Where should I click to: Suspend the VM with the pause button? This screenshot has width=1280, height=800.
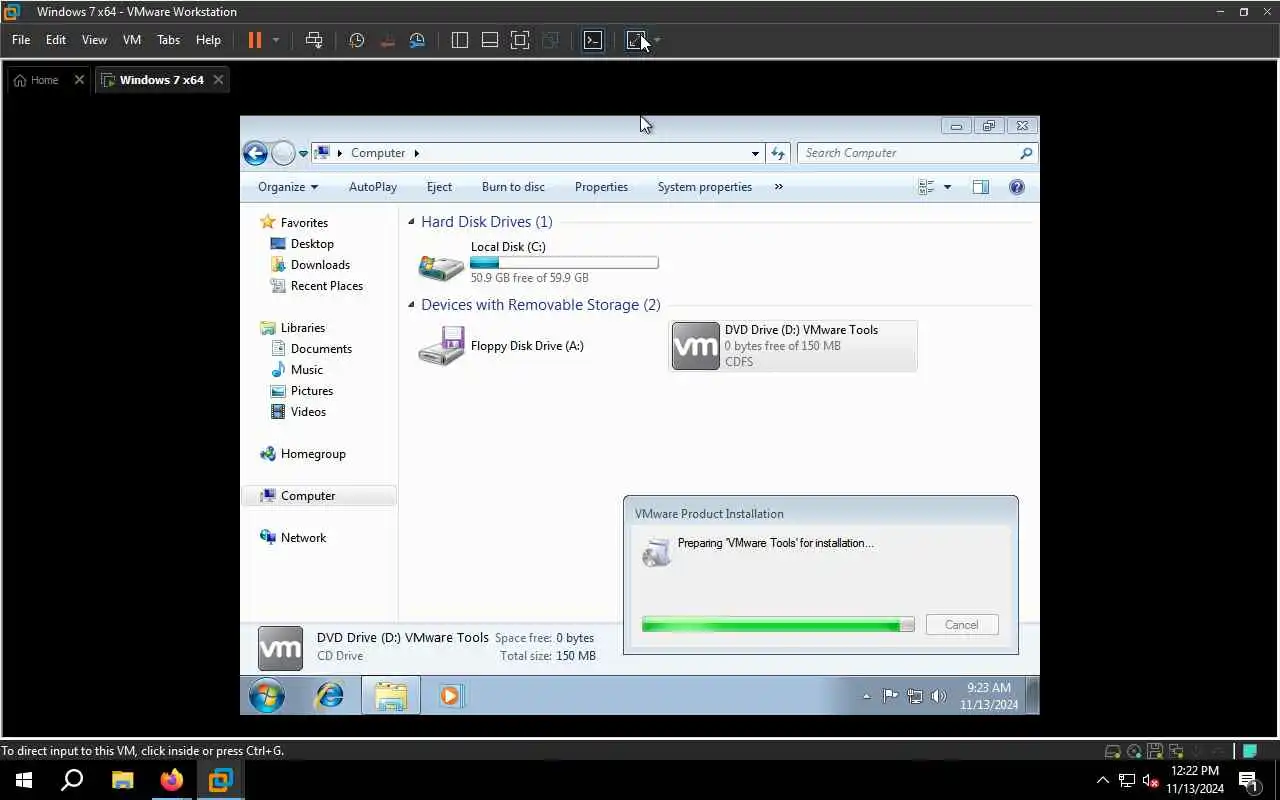tap(254, 40)
